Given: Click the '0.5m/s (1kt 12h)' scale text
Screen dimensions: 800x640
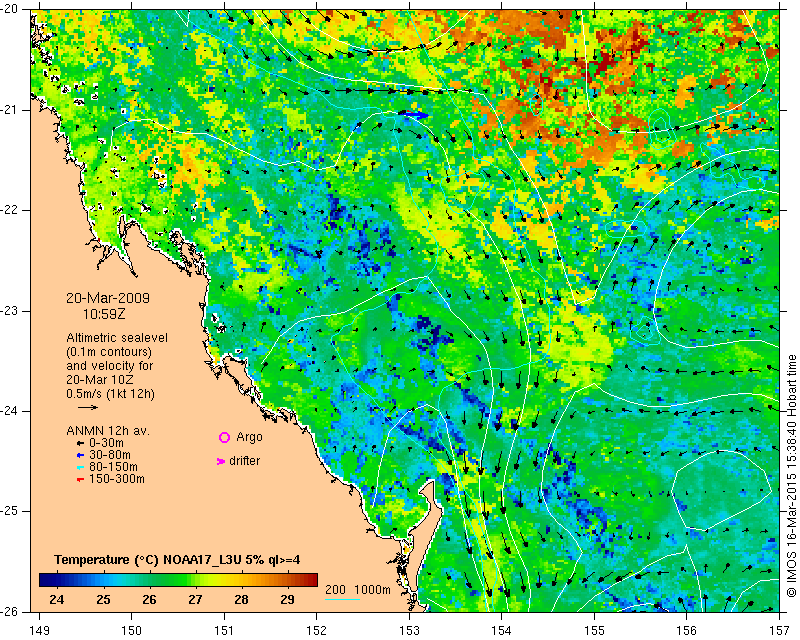Looking at the screenshot, I should click(x=110, y=394).
